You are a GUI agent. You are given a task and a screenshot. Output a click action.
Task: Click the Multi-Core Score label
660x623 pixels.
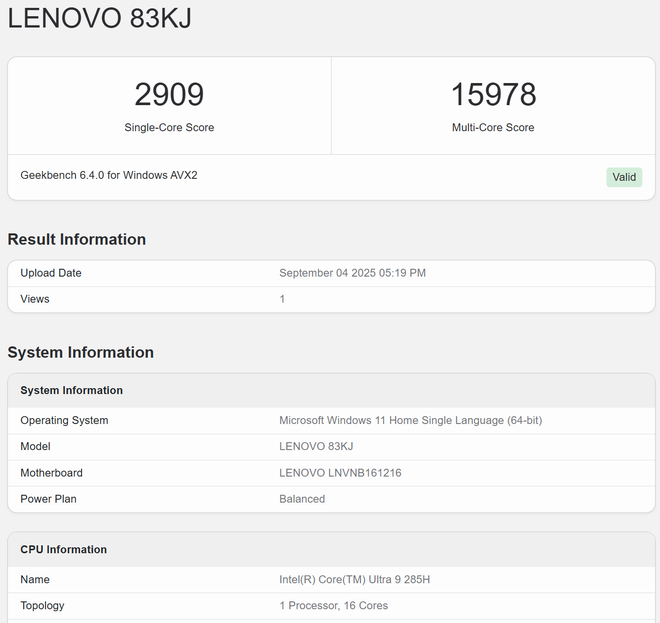point(493,128)
